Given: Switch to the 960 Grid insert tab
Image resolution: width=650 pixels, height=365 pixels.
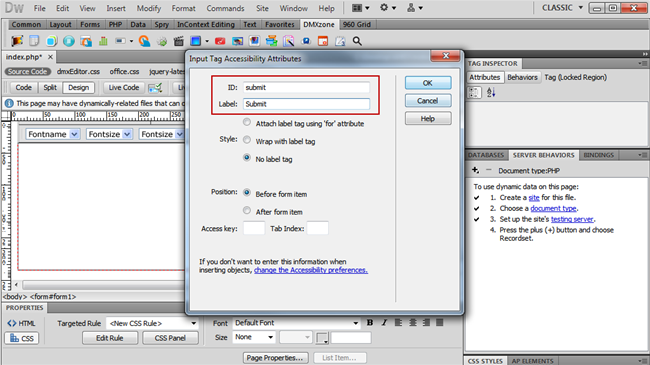Looking at the screenshot, I should click(x=357, y=24).
